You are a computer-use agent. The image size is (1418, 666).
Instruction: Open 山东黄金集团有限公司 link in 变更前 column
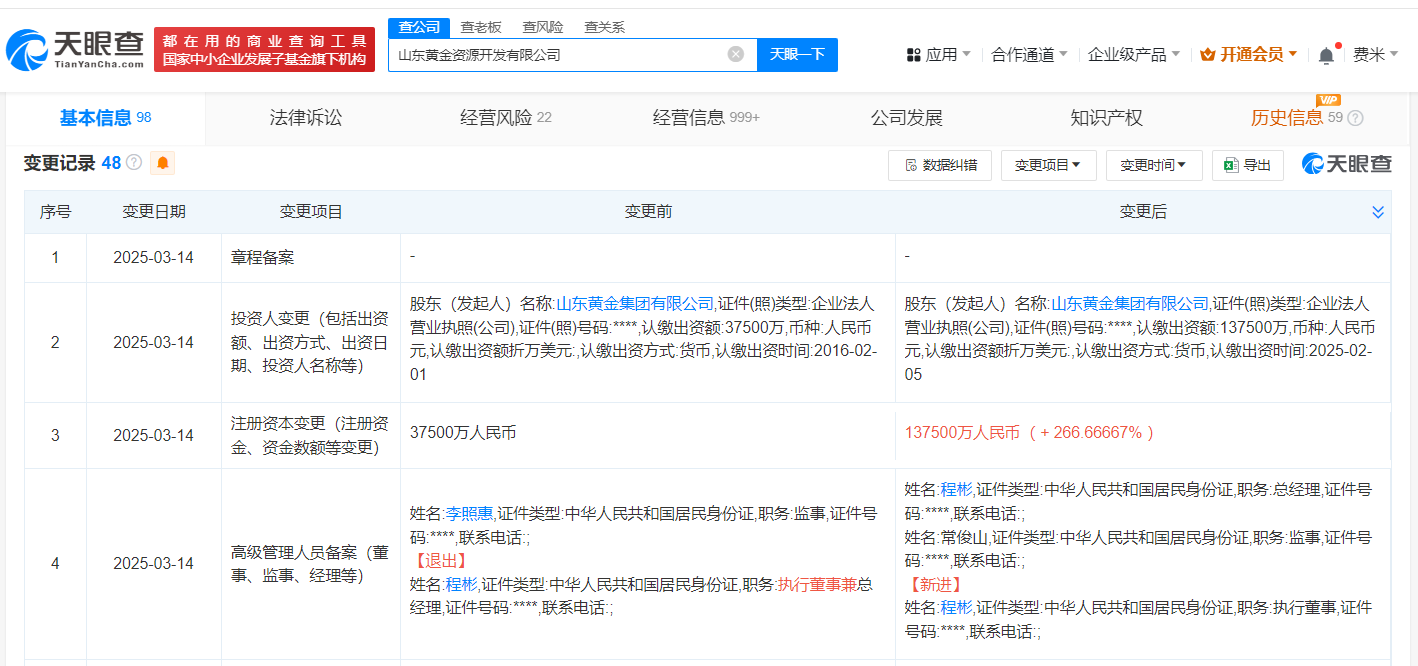click(x=635, y=303)
